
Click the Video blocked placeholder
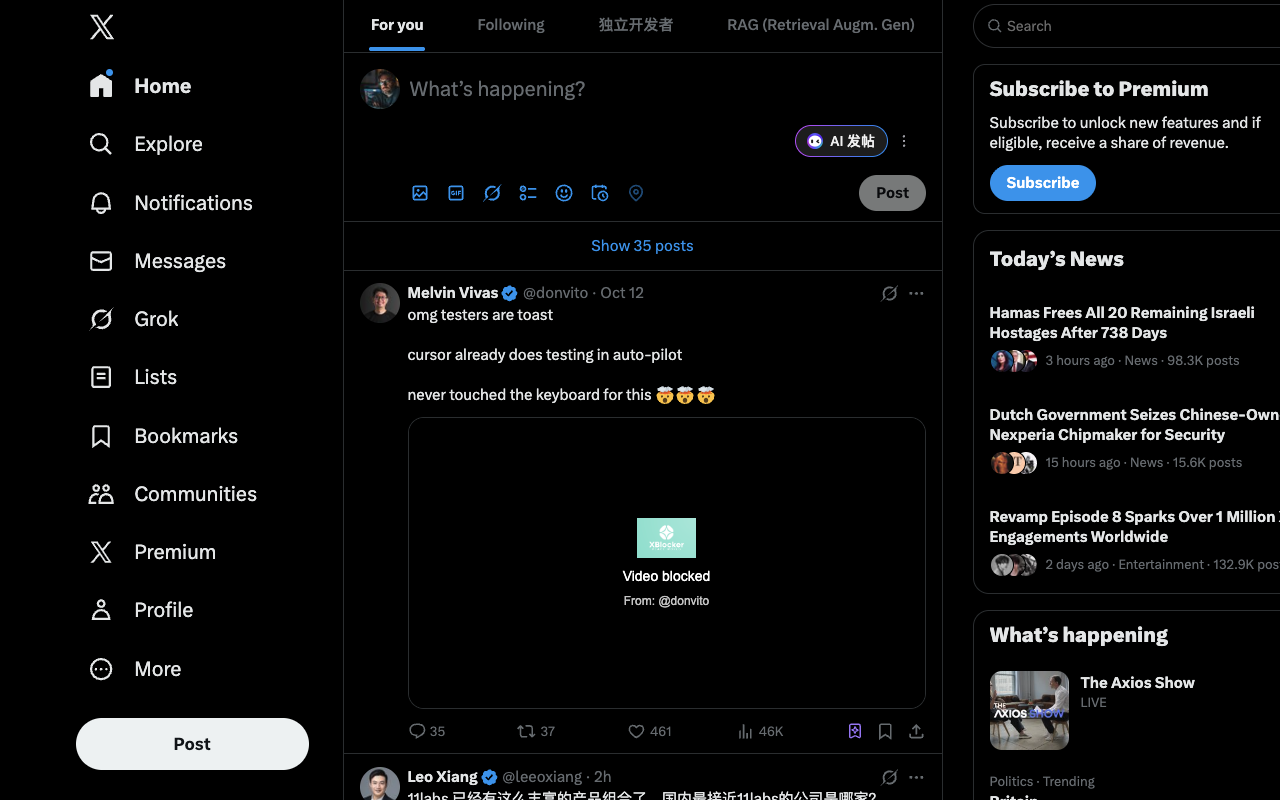coord(667,563)
